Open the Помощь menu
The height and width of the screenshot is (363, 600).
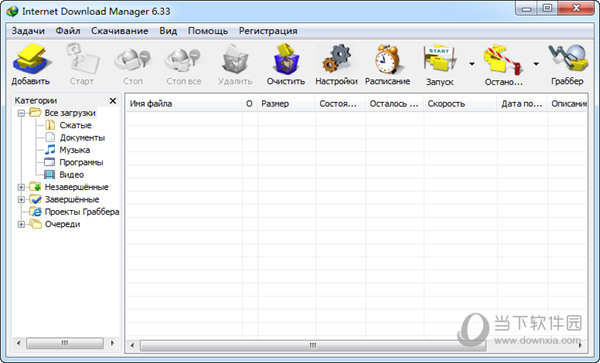(x=208, y=31)
